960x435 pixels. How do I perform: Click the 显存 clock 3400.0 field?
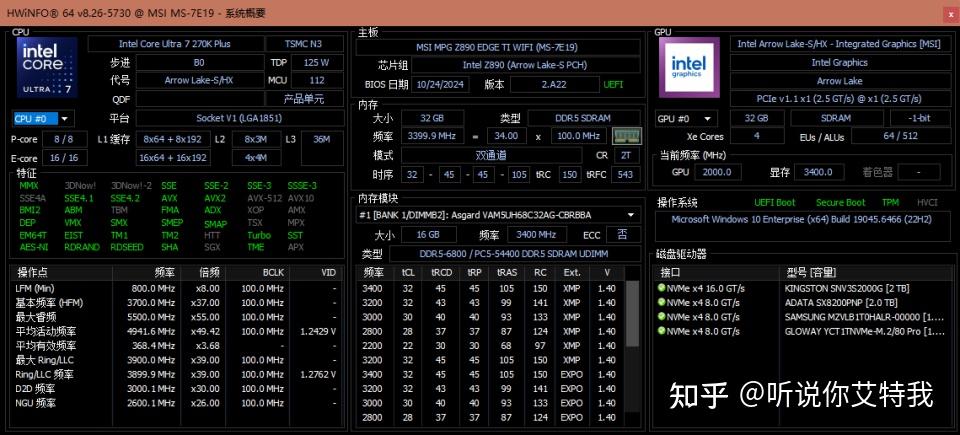point(818,172)
